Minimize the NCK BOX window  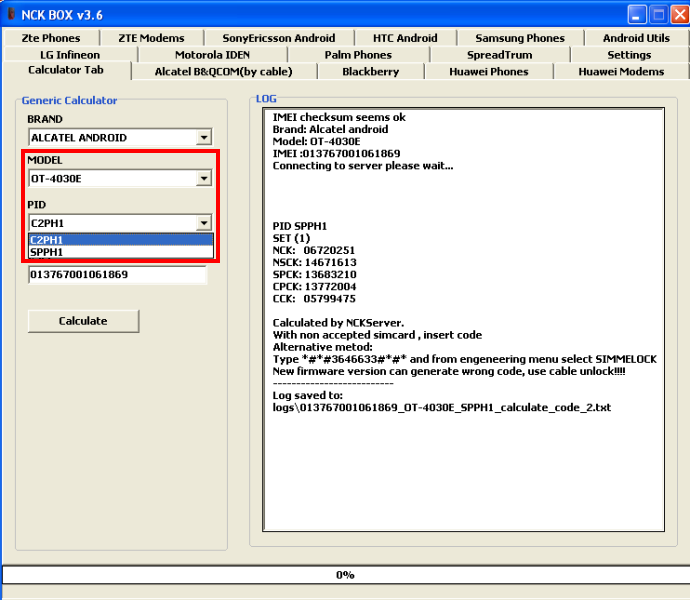coord(637,15)
